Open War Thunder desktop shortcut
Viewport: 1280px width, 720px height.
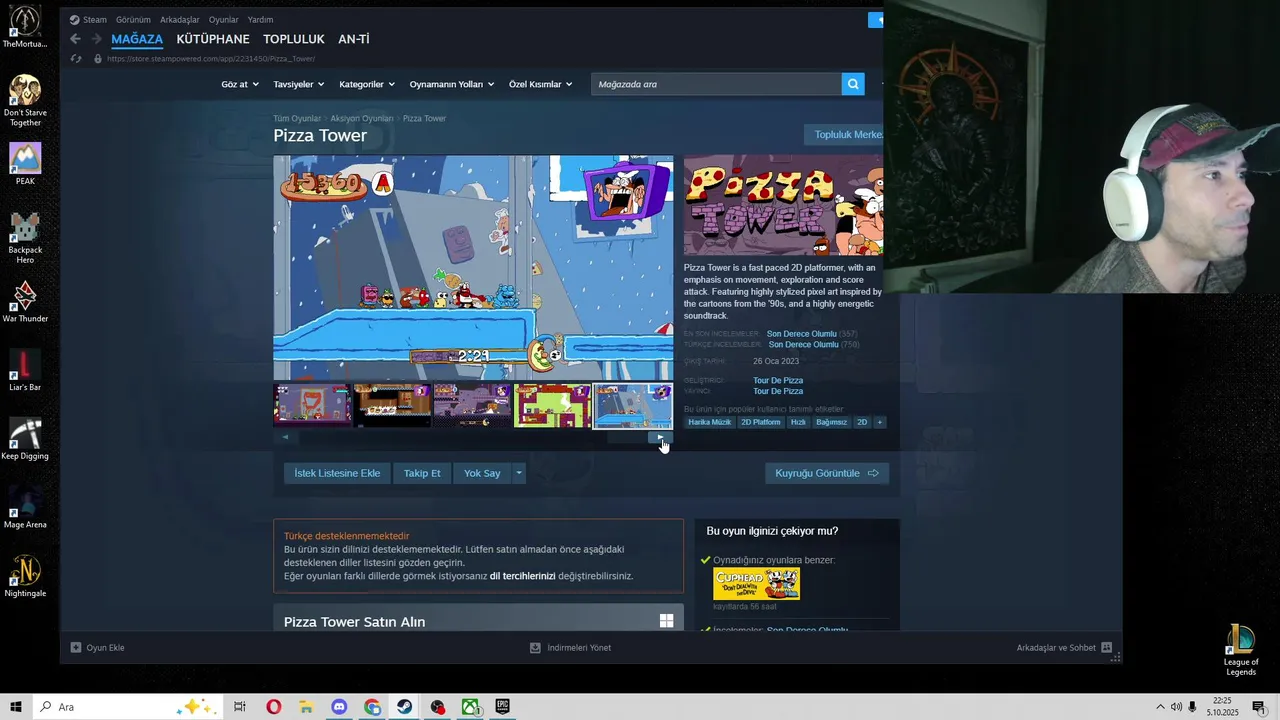pos(25,302)
